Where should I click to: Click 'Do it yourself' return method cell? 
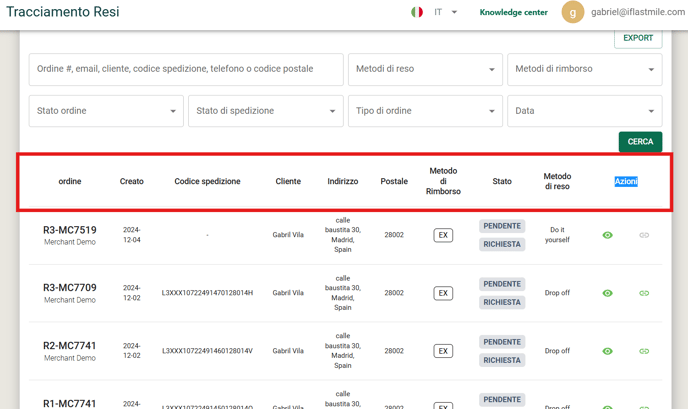[557, 235]
